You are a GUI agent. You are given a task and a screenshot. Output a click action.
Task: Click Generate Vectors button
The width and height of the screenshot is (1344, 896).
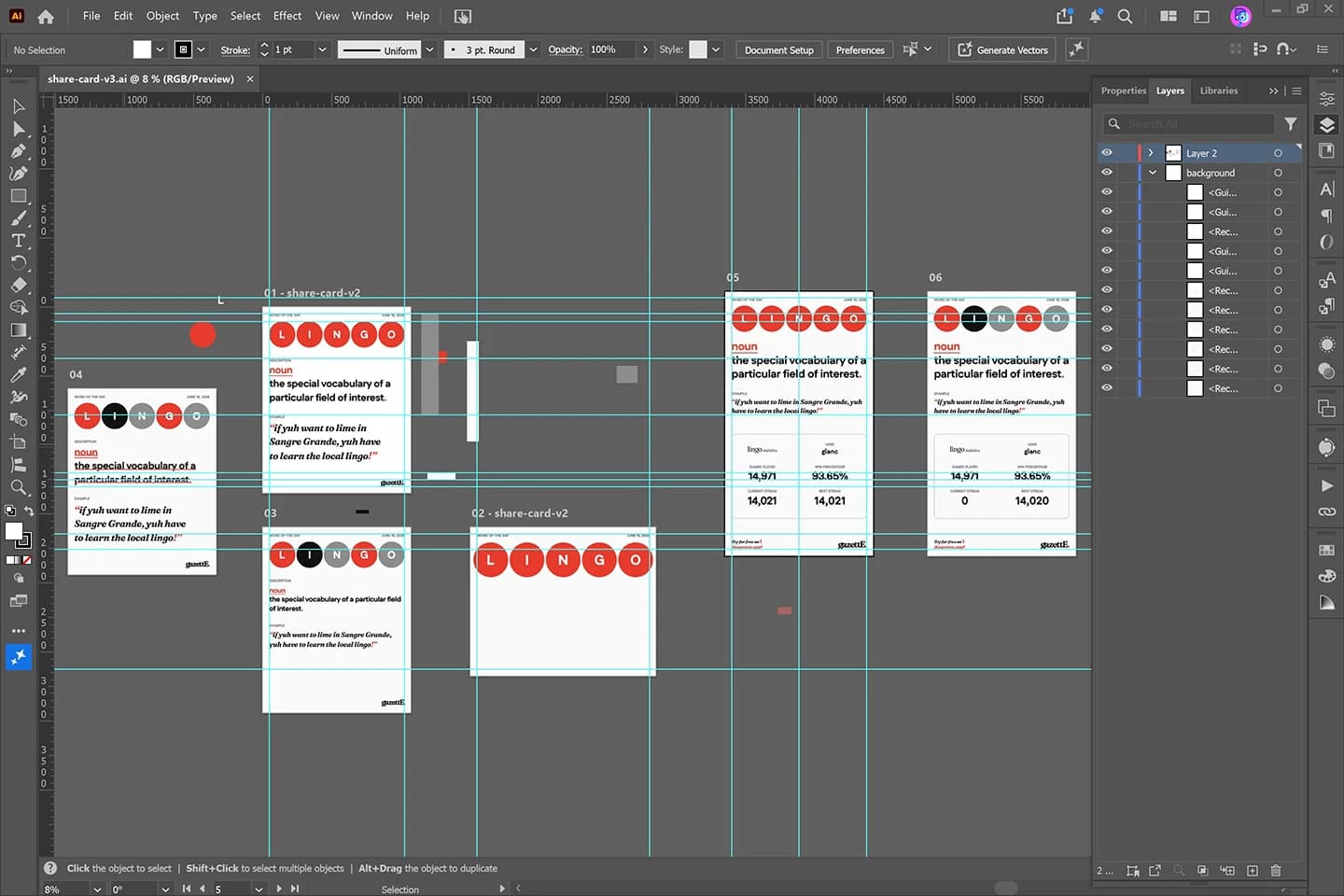pos(1002,49)
